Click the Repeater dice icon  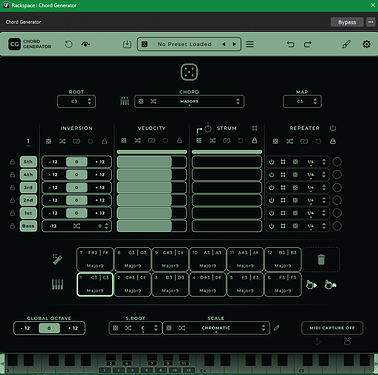click(275, 141)
